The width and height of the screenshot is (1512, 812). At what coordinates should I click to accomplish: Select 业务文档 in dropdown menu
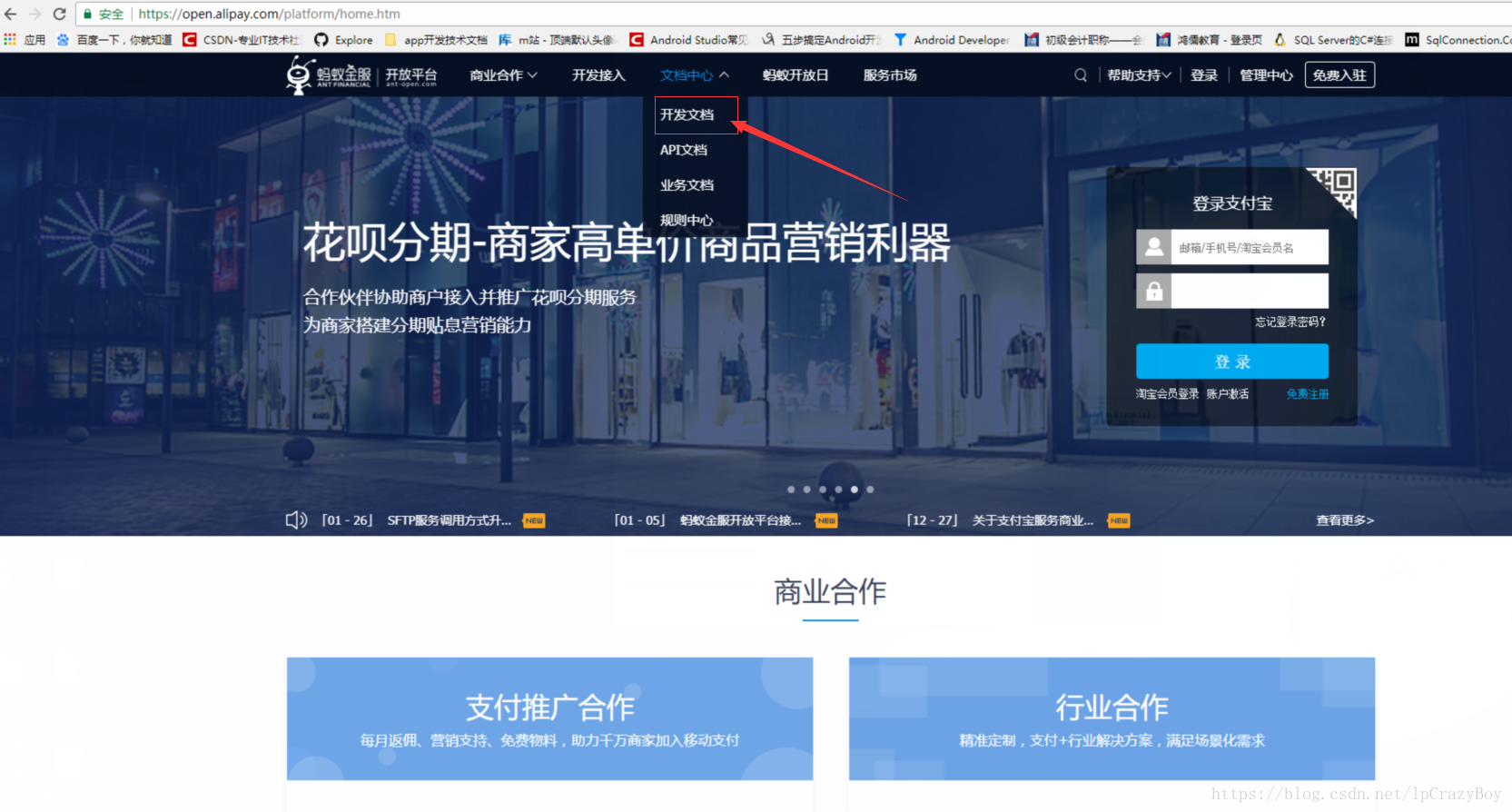tap(687, 185)
